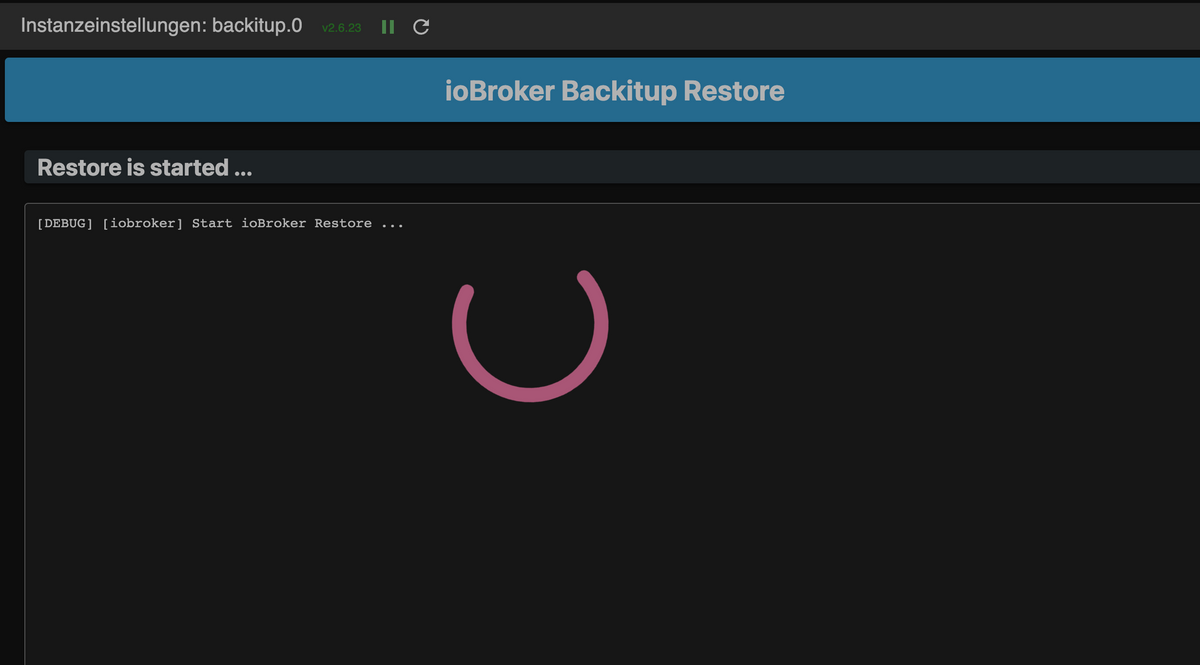The height and width of the screenshot is (665, 1200).
Task: Click the pink loading spinner
Action: (530, 336)
